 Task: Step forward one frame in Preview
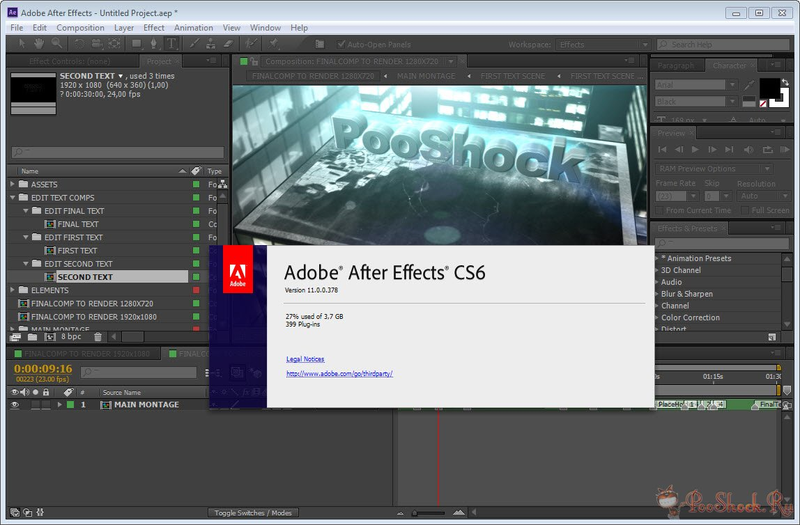click(x=712, y=149)
